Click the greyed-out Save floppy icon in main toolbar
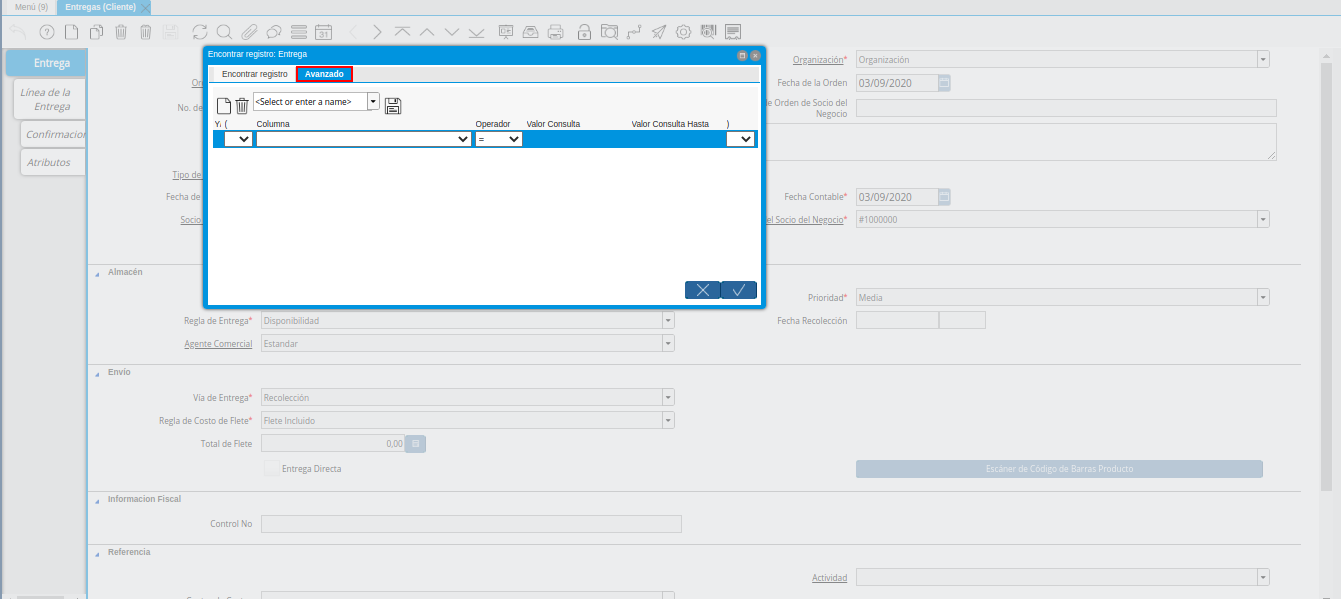1341x599 pixels. 170,32
